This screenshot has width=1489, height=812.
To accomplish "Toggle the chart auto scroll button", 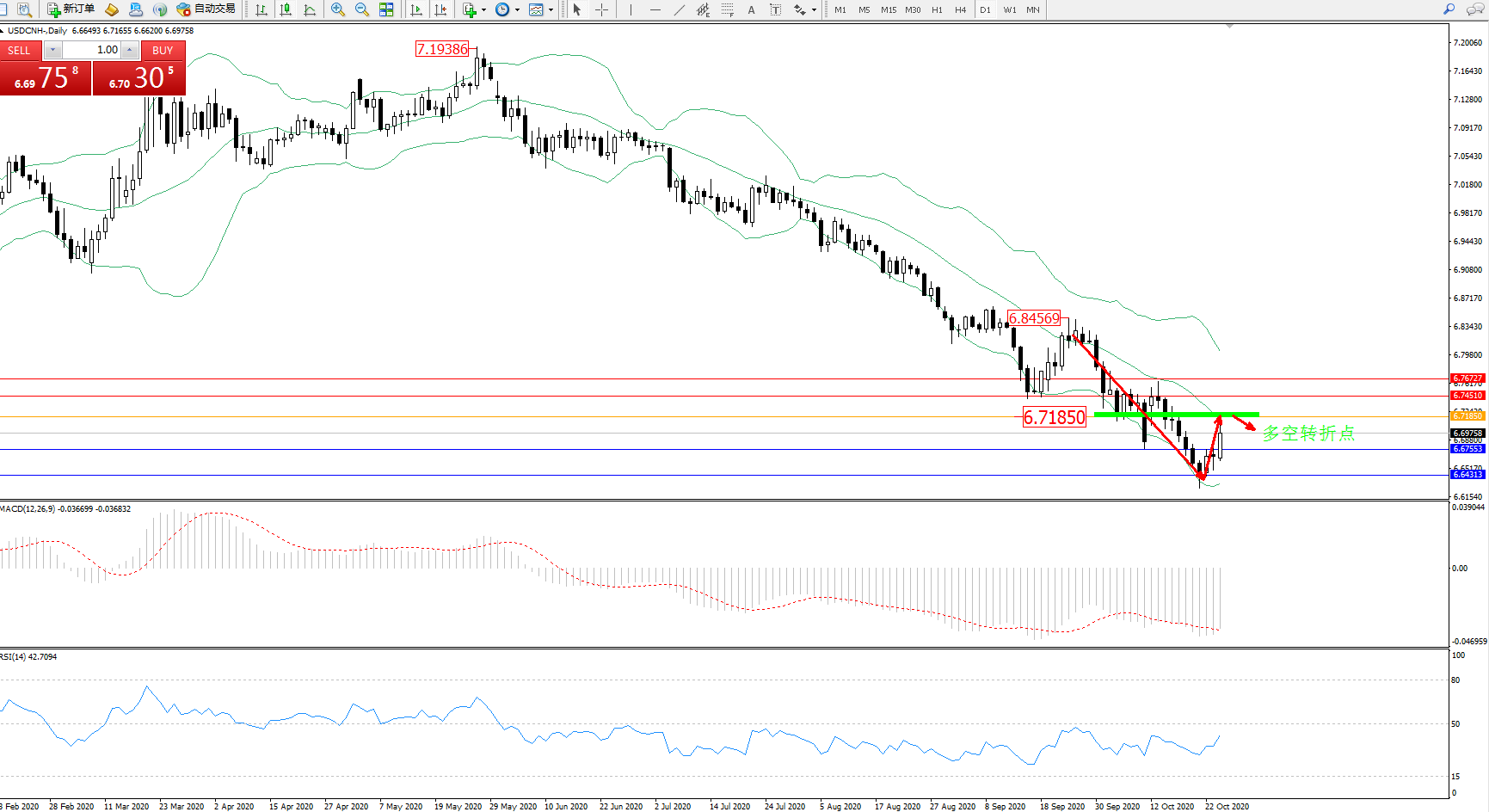I will pyautogui.click(x=416, y=9).
